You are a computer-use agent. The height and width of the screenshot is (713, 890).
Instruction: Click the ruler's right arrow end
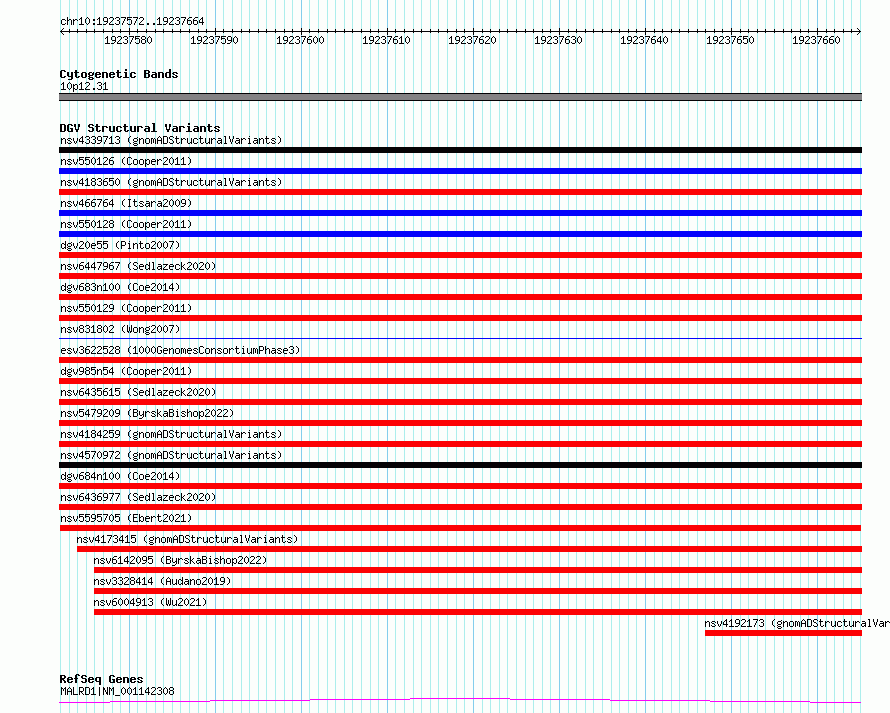tap(859, 31)
